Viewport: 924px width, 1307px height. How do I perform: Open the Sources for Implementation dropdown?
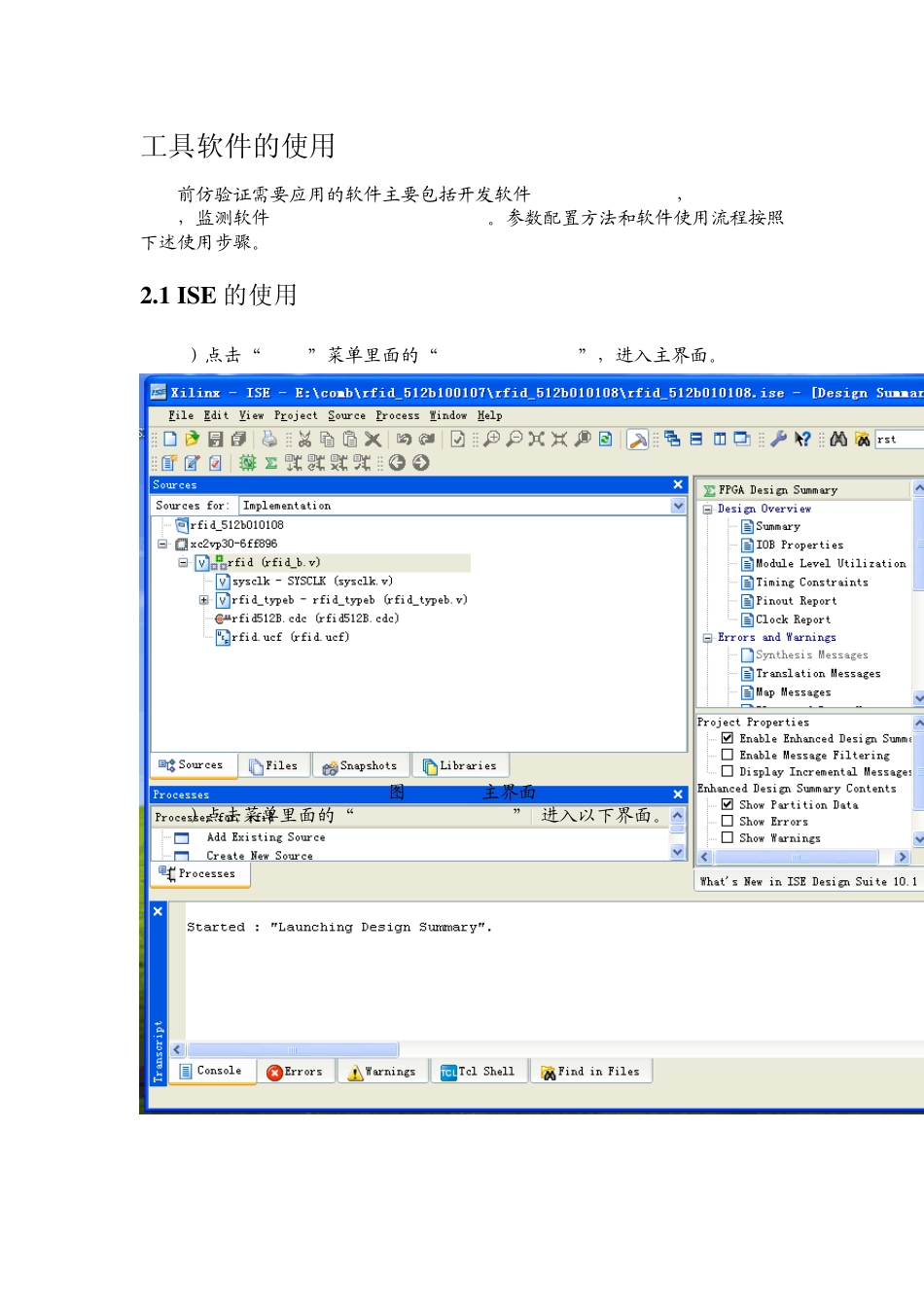[678, 506]
